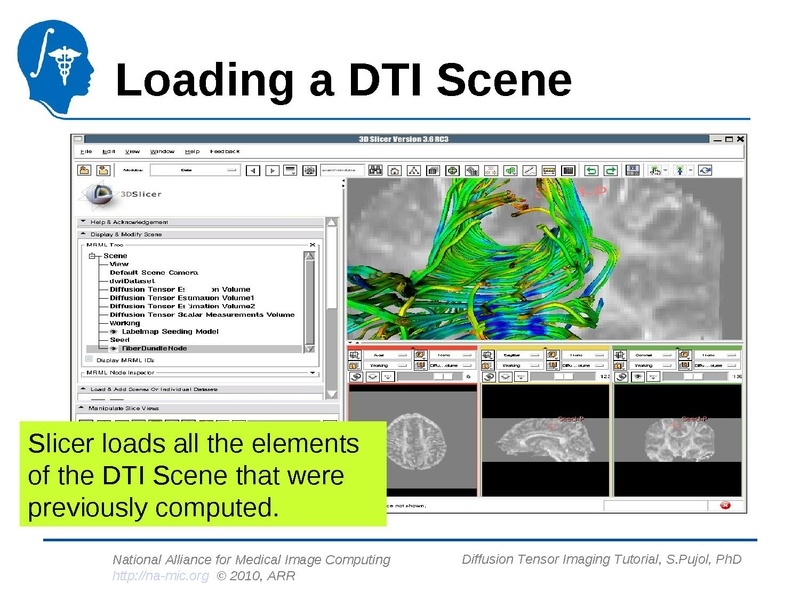Close the MRML Tree frame
800x600 pixels.
pos(312,245)
